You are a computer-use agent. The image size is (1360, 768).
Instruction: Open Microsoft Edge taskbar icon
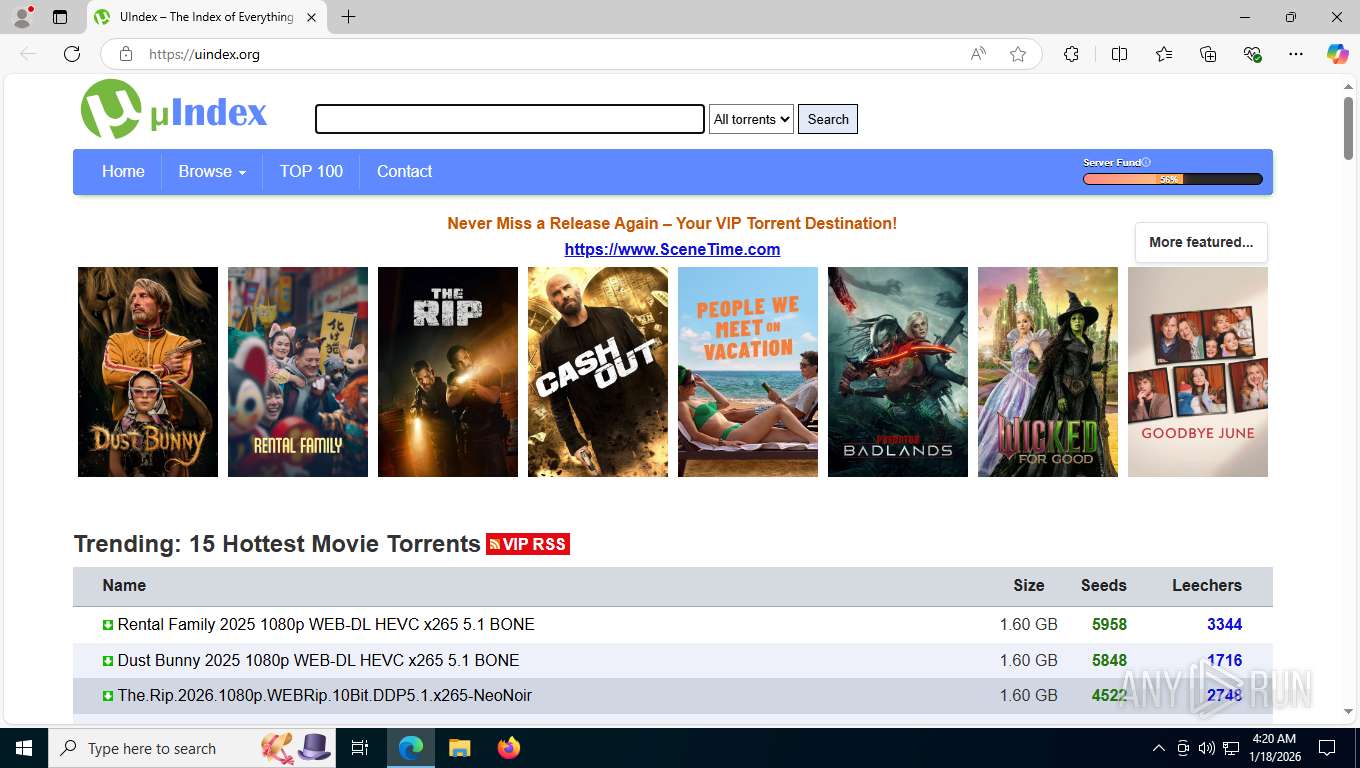410,748
